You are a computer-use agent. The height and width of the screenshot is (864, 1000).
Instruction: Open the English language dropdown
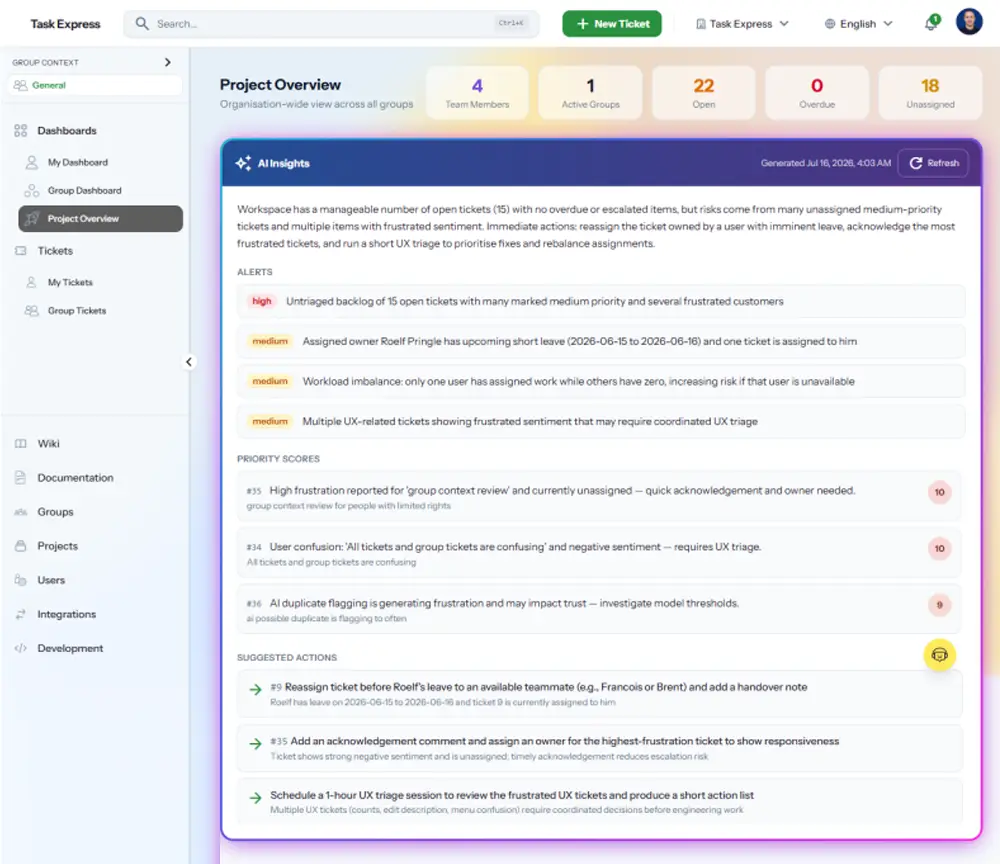pos(858,24)
